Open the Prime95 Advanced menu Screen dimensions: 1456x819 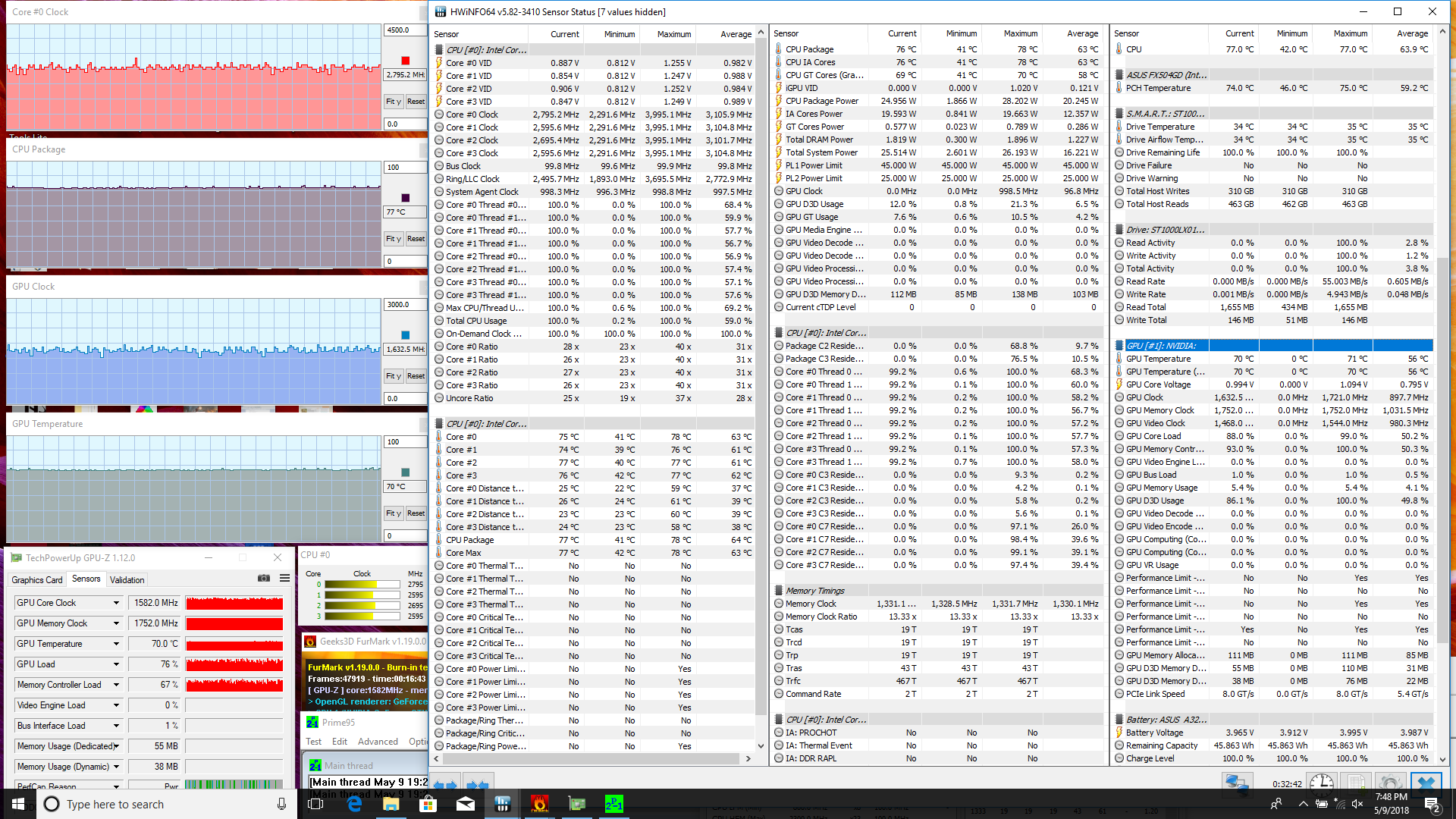click(x=378, y=742)
